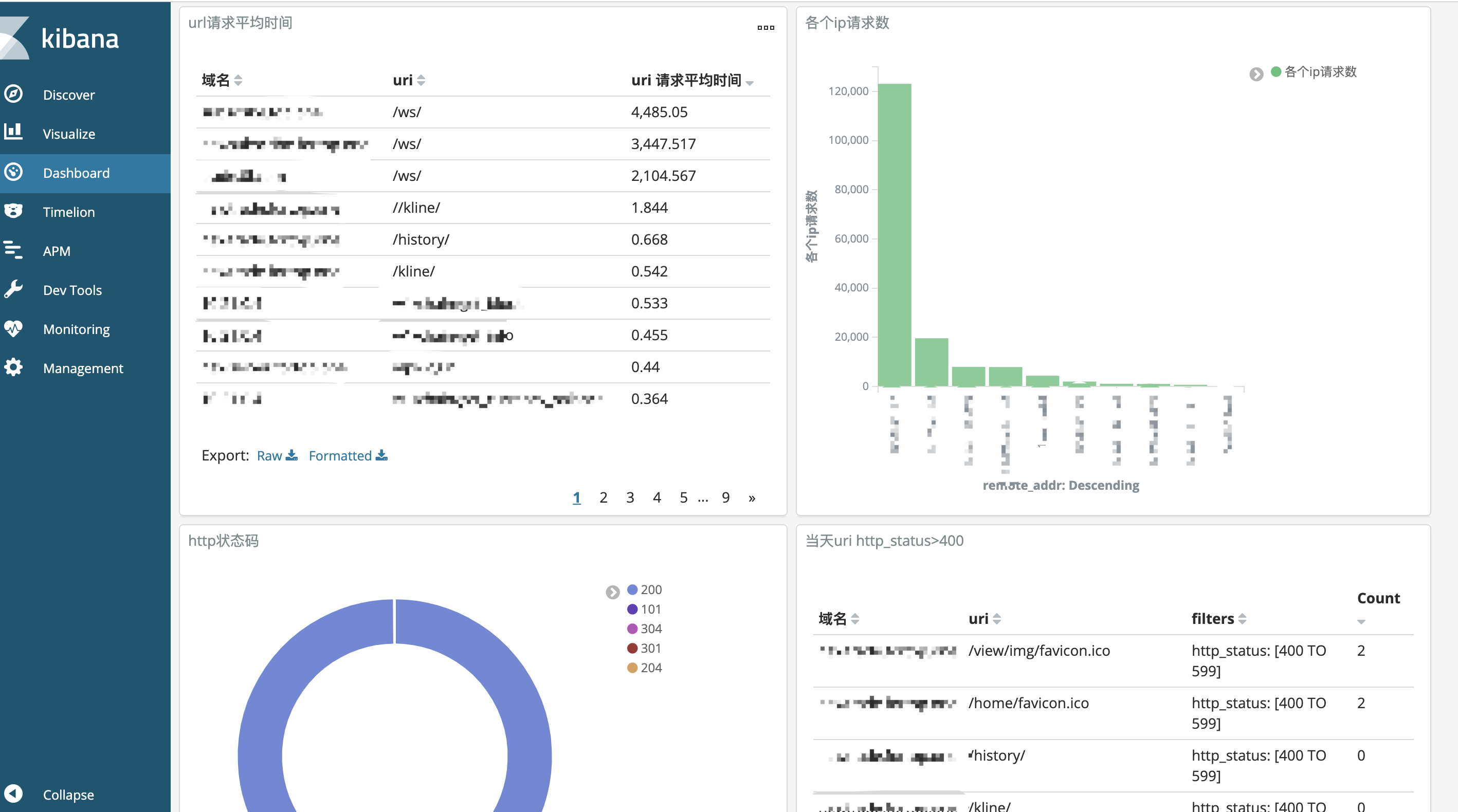This screenshot has height=812, width=1458.
Task: Select the Dashboard menu label
Action: pyautogui.click(x=77, y=173)
